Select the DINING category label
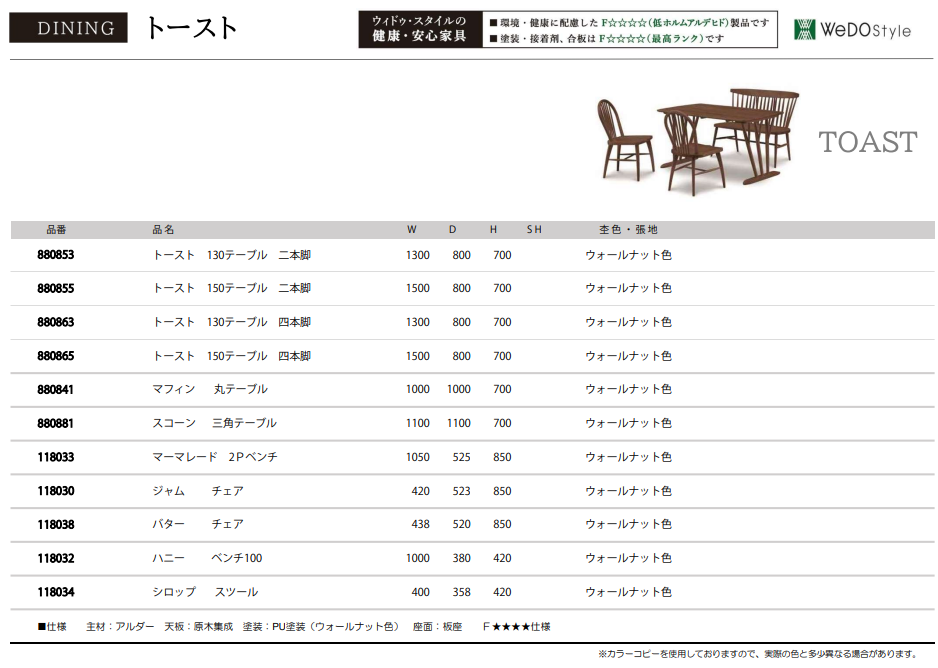The height and width of the screenshot is (668, 938). (68, 28)
